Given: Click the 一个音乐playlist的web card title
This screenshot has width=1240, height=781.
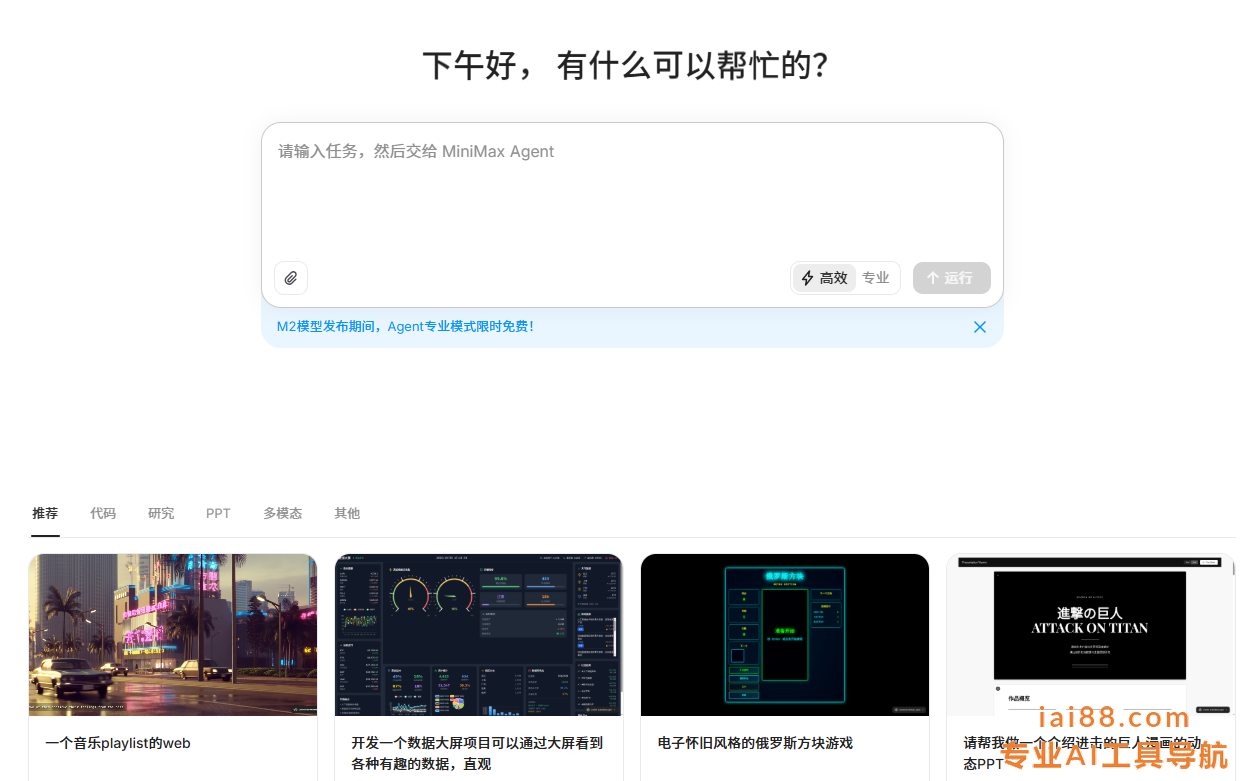Looking at the screenshot, I should (118, 743).
